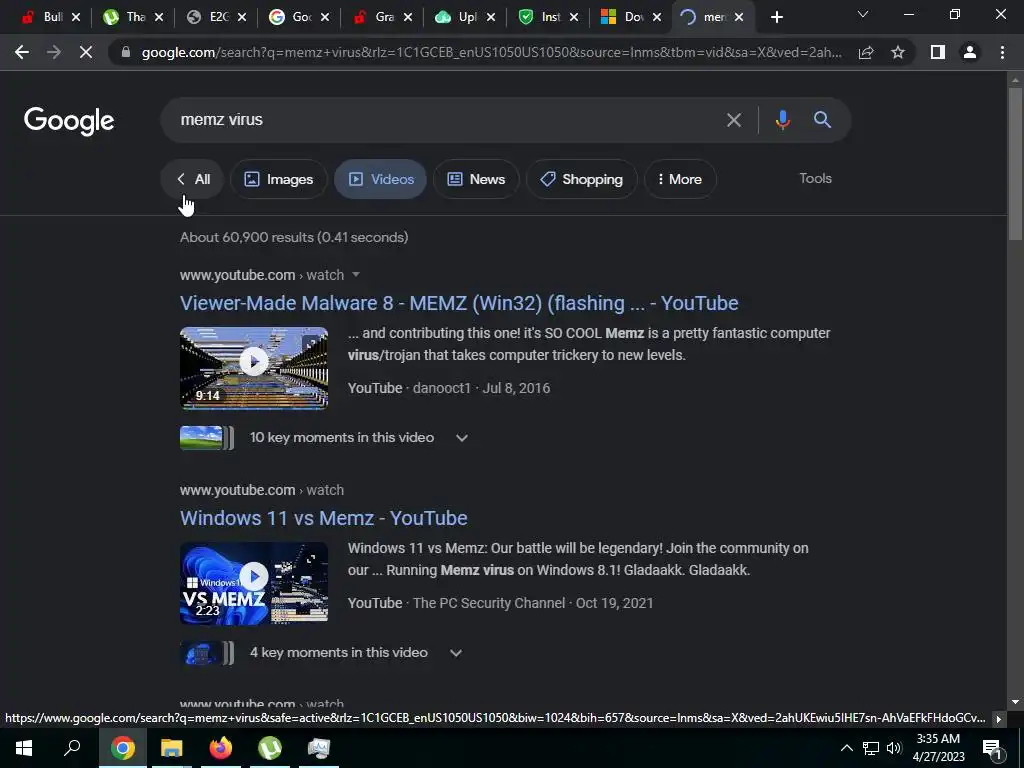Open the taskbar clock showing 3:35 AM
The width and height of the screenshot is (1024, 768).
[x=938, y=748]
